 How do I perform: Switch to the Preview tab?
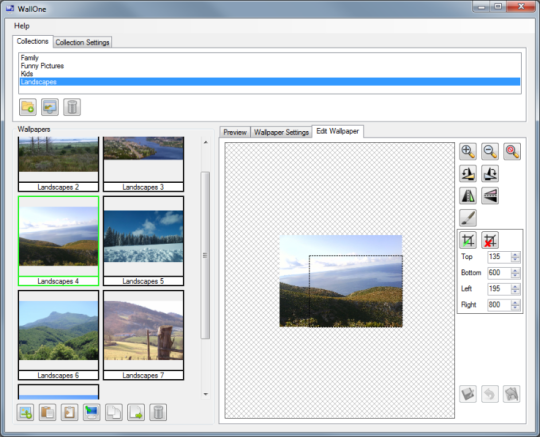[235, 132]
